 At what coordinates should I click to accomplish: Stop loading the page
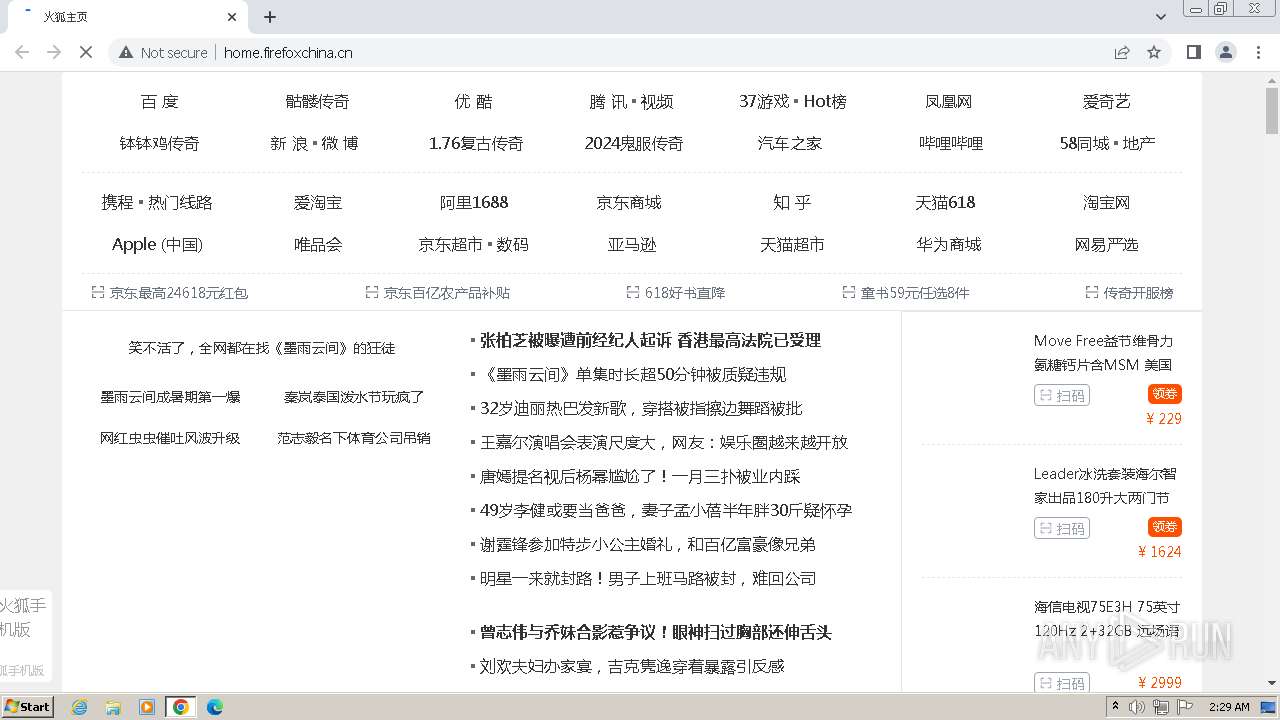coord(86,52)
